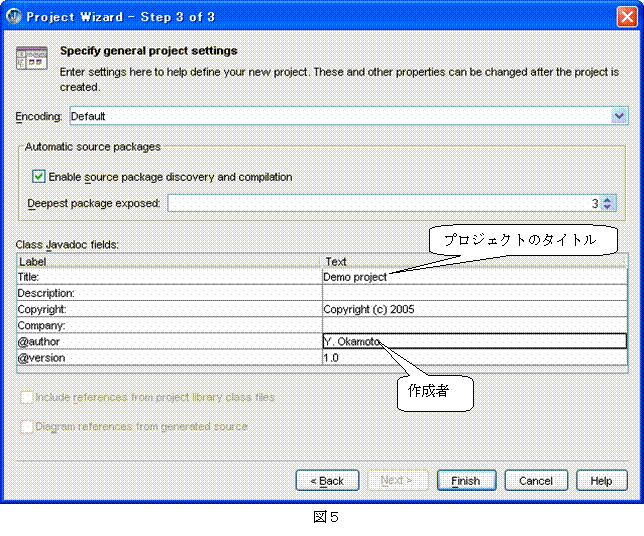The width and height of the screenshot is (644, 536).
Task: Toggle Enable source package discovery checkbox
Action: 39,177
